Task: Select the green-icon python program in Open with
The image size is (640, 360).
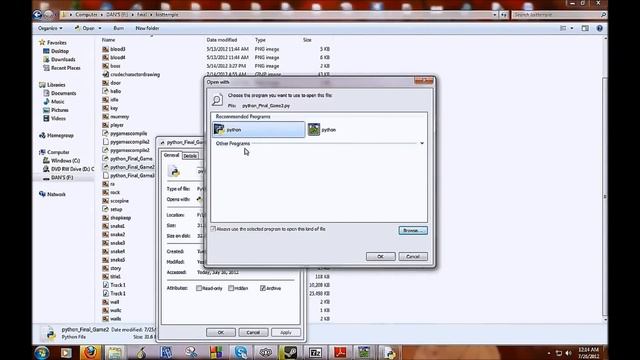Action: click(322, 130)
